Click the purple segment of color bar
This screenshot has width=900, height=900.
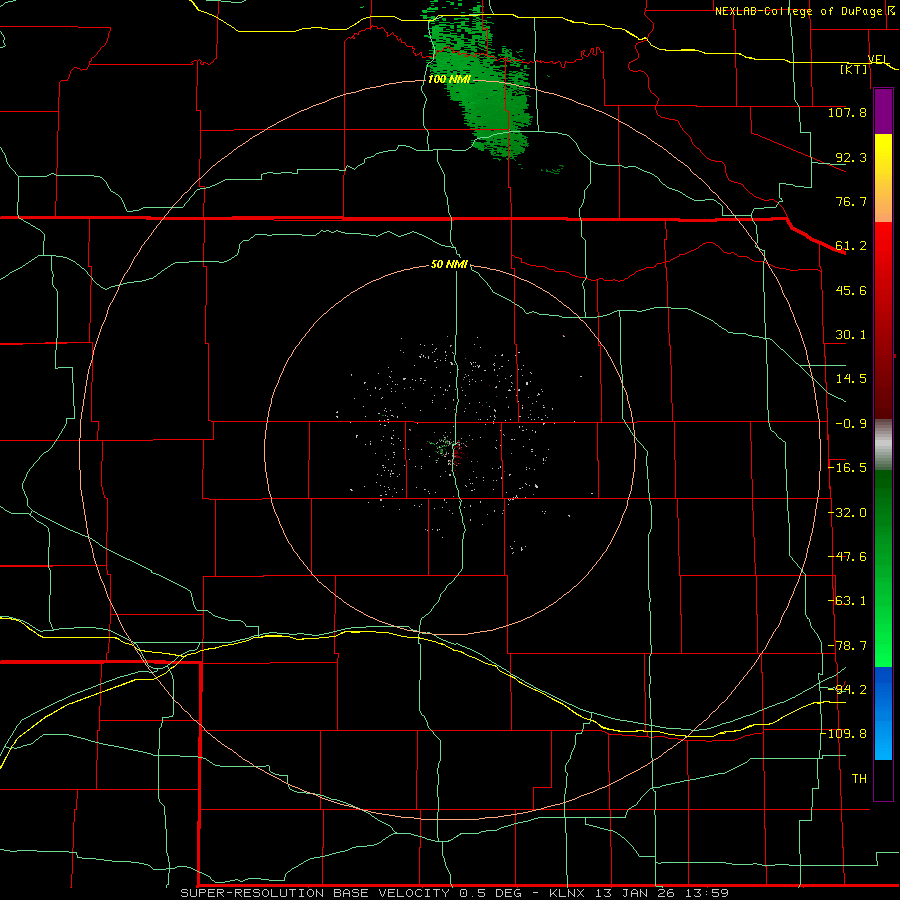883,112
